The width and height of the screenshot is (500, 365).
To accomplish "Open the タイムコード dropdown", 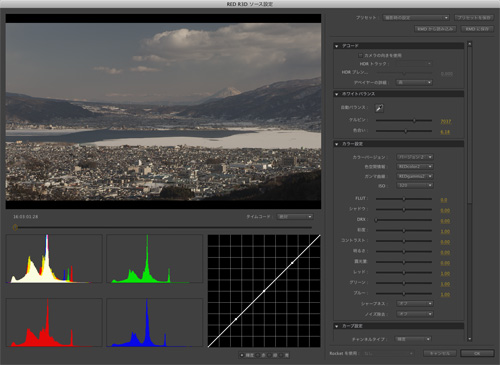I will (x=295, y=217).
